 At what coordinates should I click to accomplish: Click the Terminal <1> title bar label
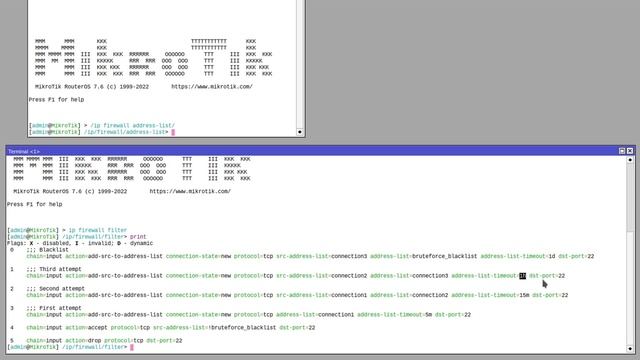coord(24,151)
